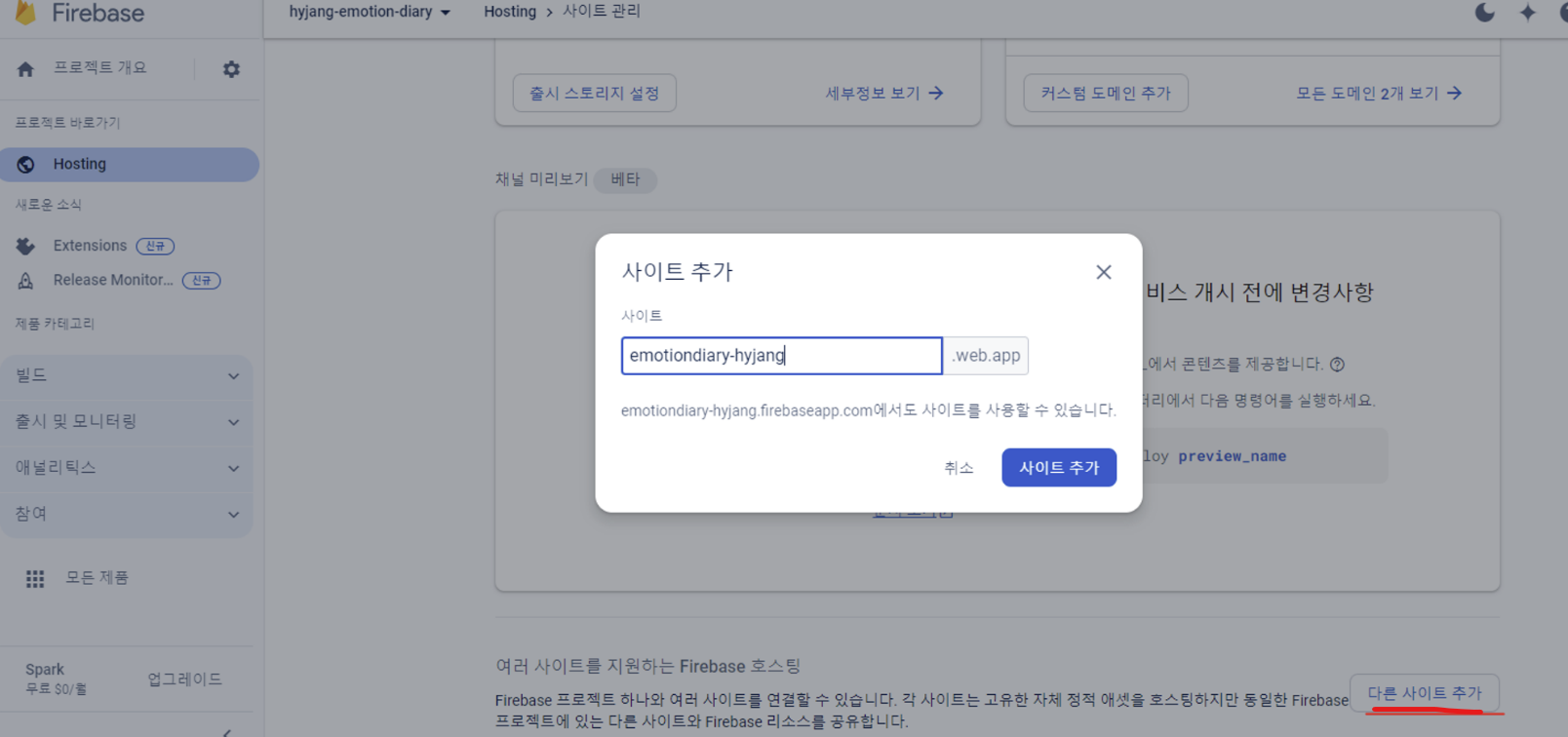
Task: Click 커스텀 도메인 추가 button
Action: pos(1106,94)
